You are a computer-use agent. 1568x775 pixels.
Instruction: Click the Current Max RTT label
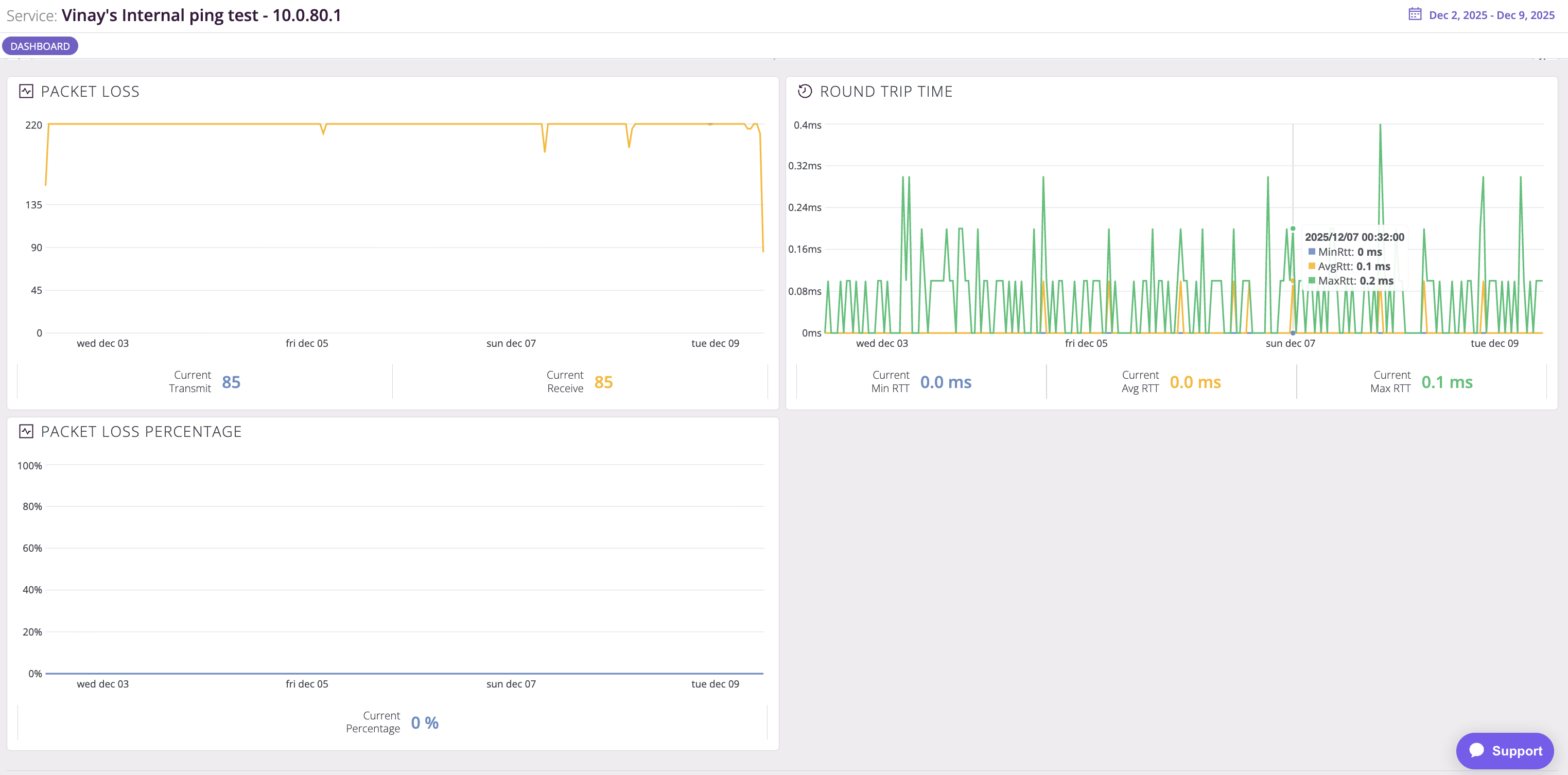click(1391, 381)
